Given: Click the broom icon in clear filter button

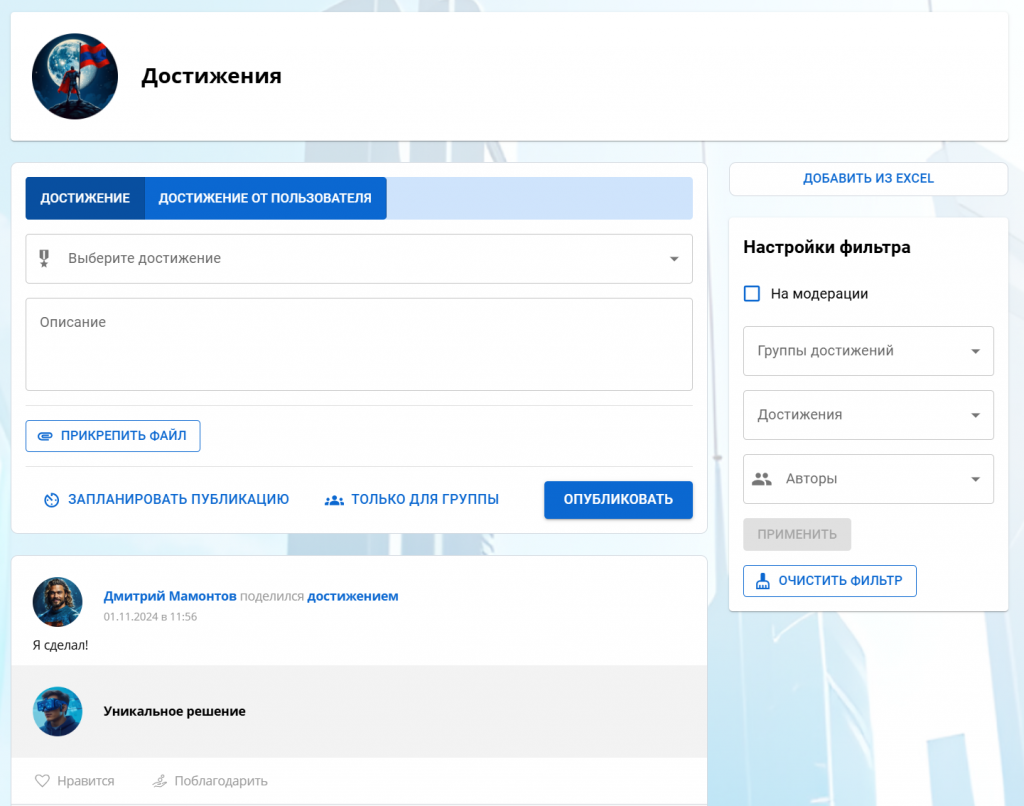Looking at the screenshot, I should coord(763,581).
